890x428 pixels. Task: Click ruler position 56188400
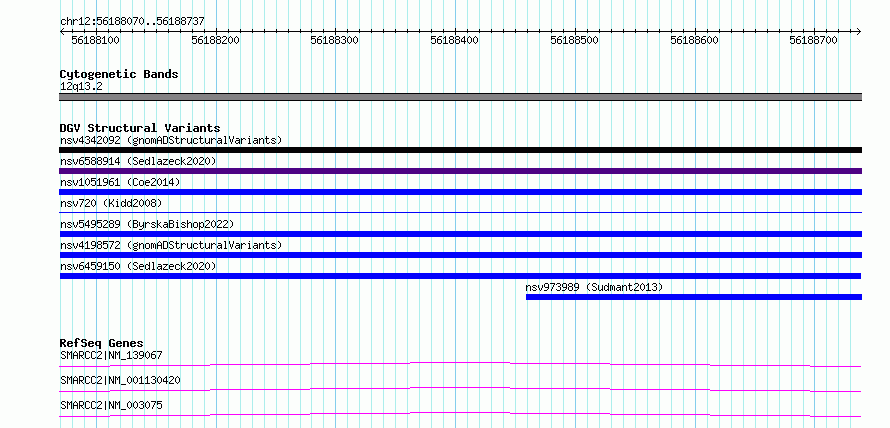455,40
